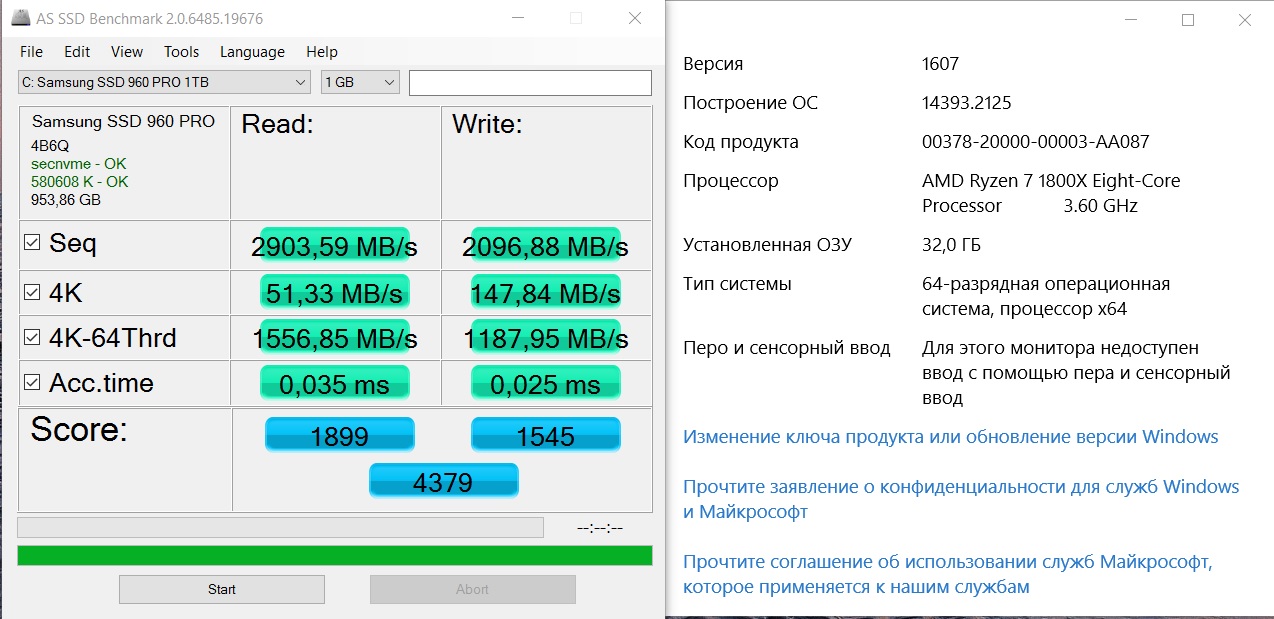Uncheck the Seq test checkbox
Image resolution: width=1274 pixels, height=619 pixels.
pyautogui.click(x=32, y=243)
